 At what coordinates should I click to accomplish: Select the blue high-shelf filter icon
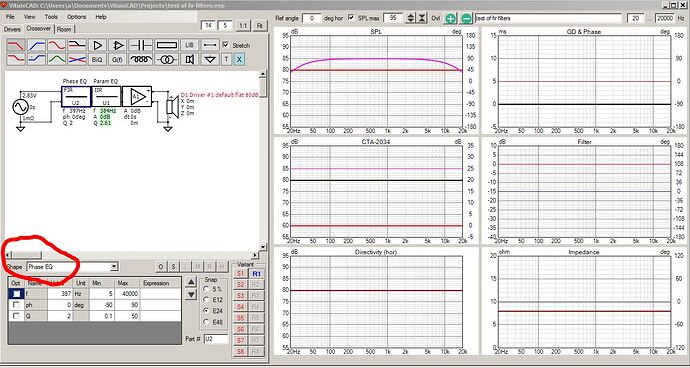click(x=37, y=59)
